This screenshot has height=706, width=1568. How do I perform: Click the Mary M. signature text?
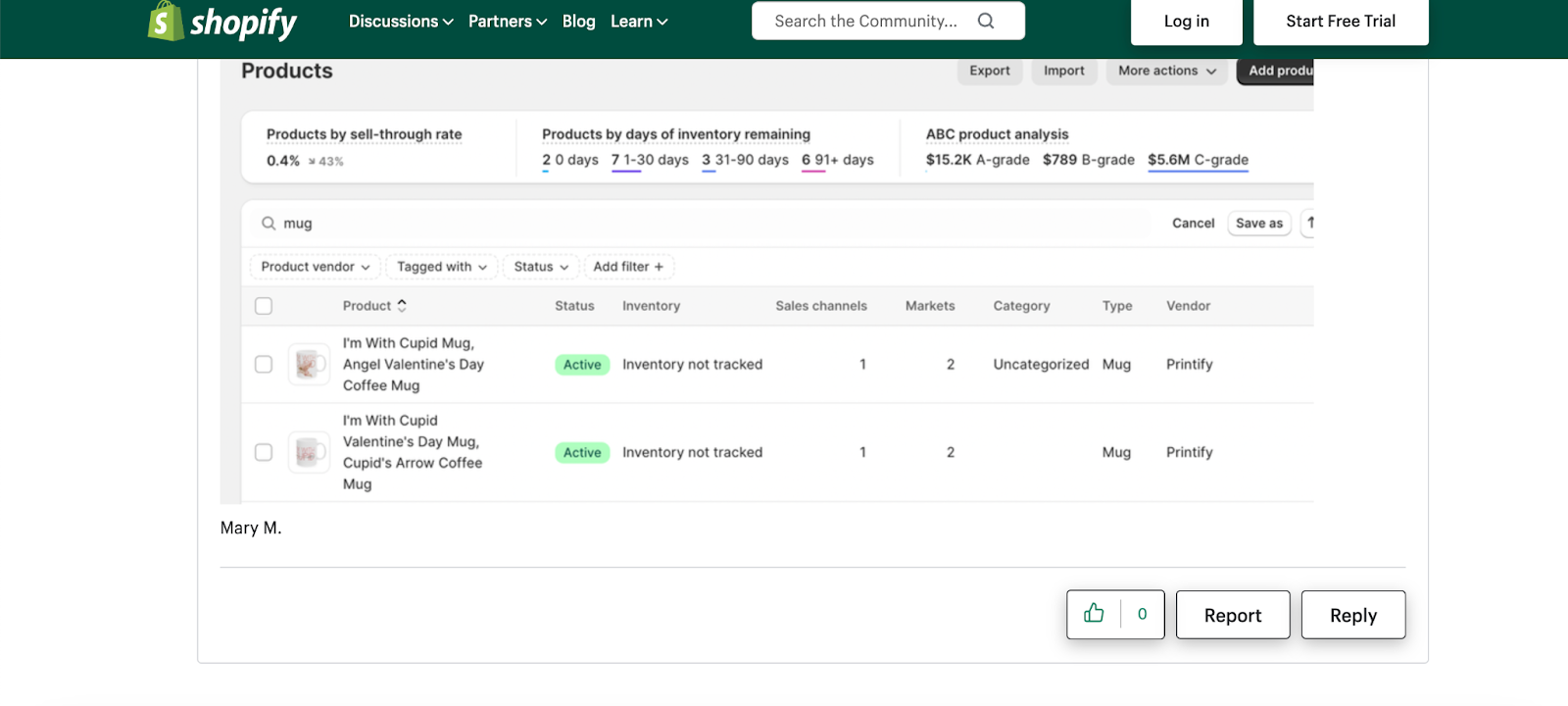[251, 528]
